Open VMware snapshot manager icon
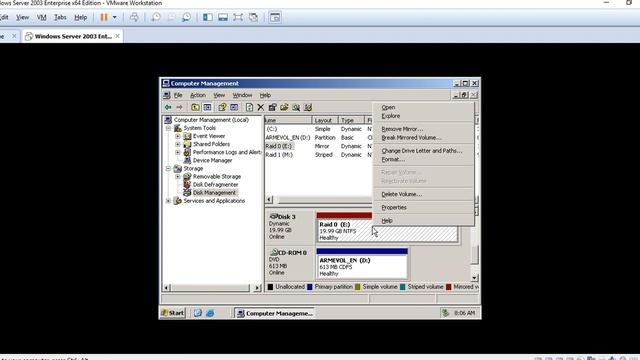This screenshot has width=640, height=360. [187, 17]
